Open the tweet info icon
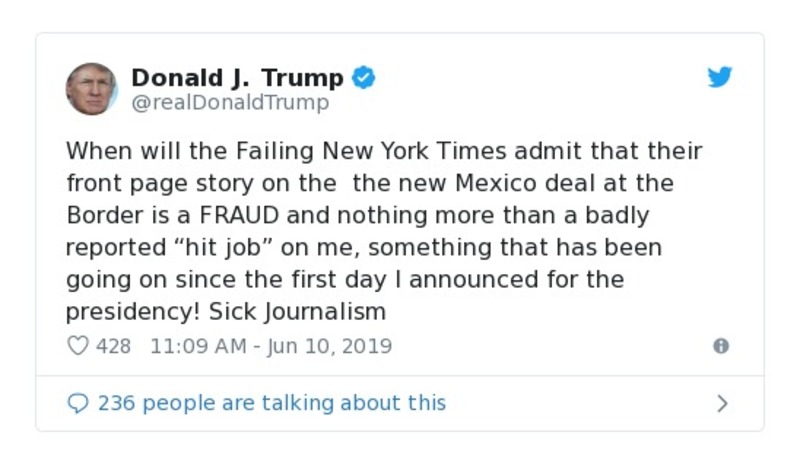This screenshot has height=467, width=800. point(720,346)
